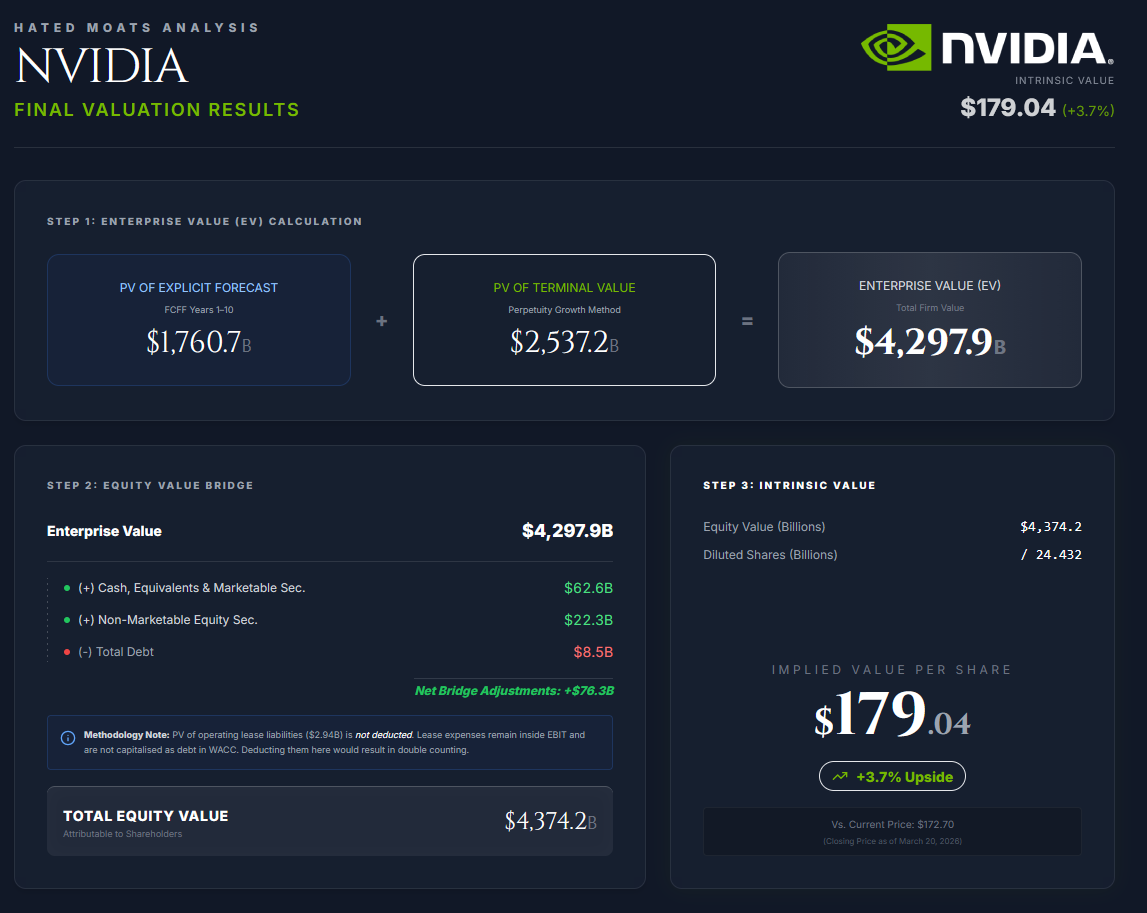Viewport: 1147px width, 913px height.
Task: Click the large $179.04 implied value per share
Action: click(x=892, y=714)
